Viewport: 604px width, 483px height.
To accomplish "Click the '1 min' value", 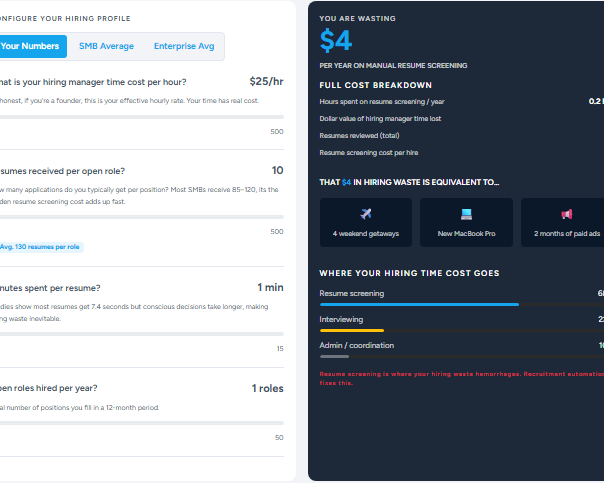I will point(270,287).
